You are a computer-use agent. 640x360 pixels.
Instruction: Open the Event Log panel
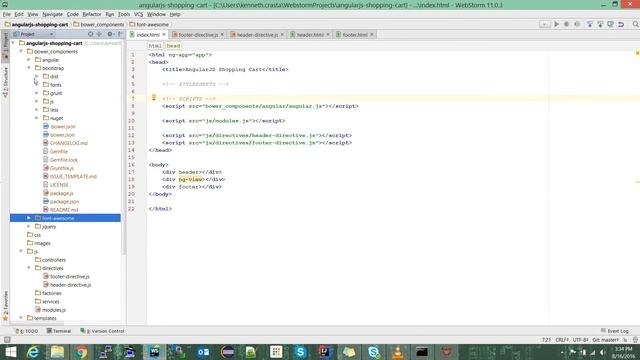[x=615, y=331]
